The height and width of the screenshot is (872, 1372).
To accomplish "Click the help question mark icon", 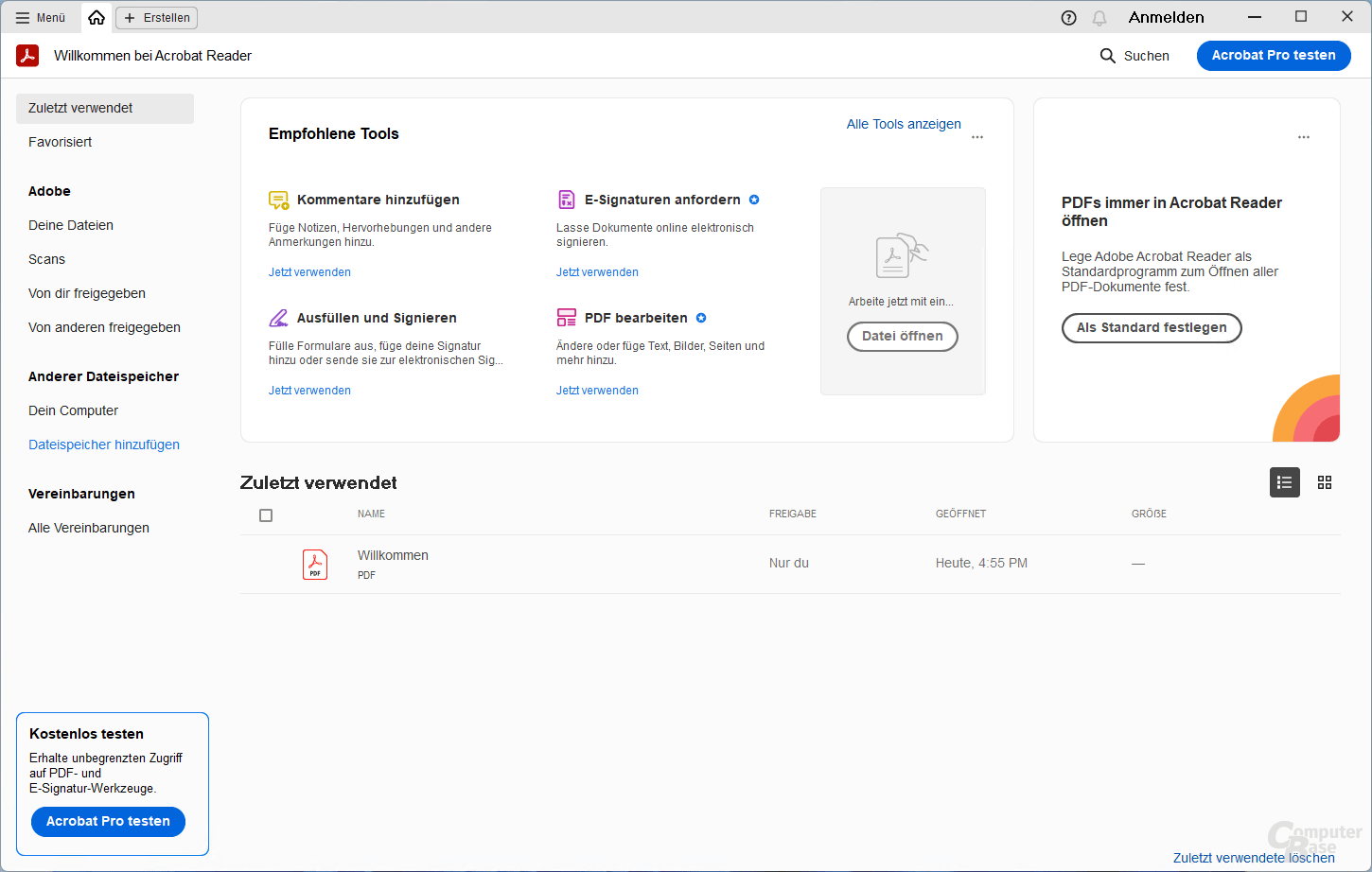I will 1069,18.
